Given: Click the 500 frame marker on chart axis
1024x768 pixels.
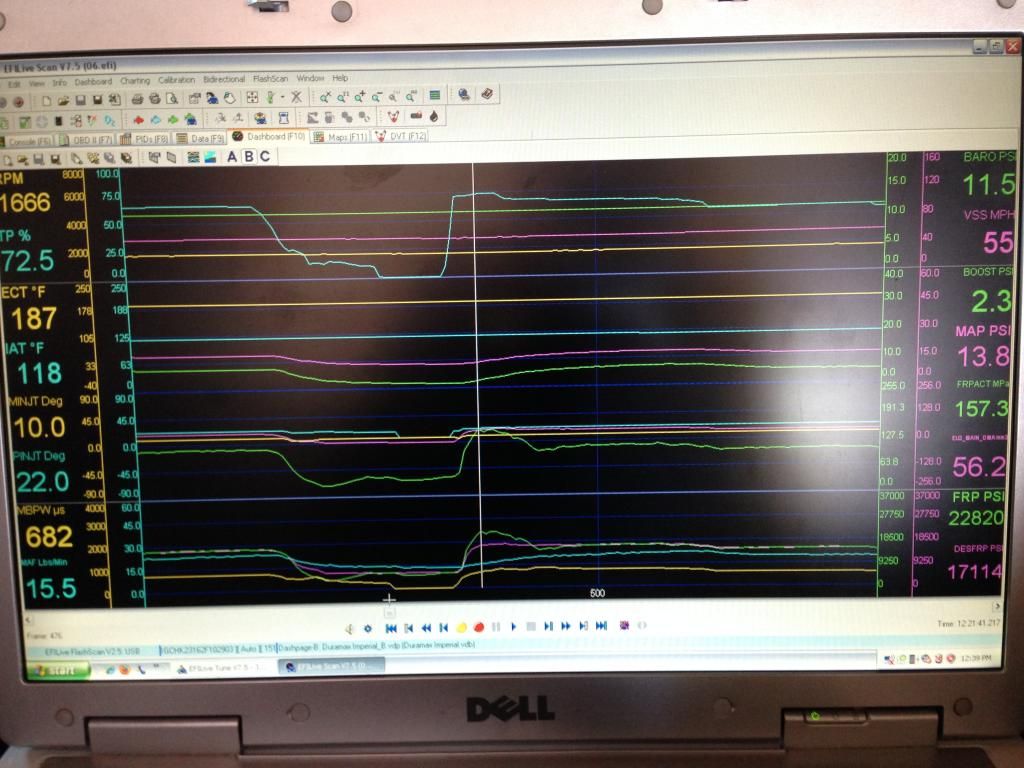Looking at the screenshot, I should click(x=597, y=594).
